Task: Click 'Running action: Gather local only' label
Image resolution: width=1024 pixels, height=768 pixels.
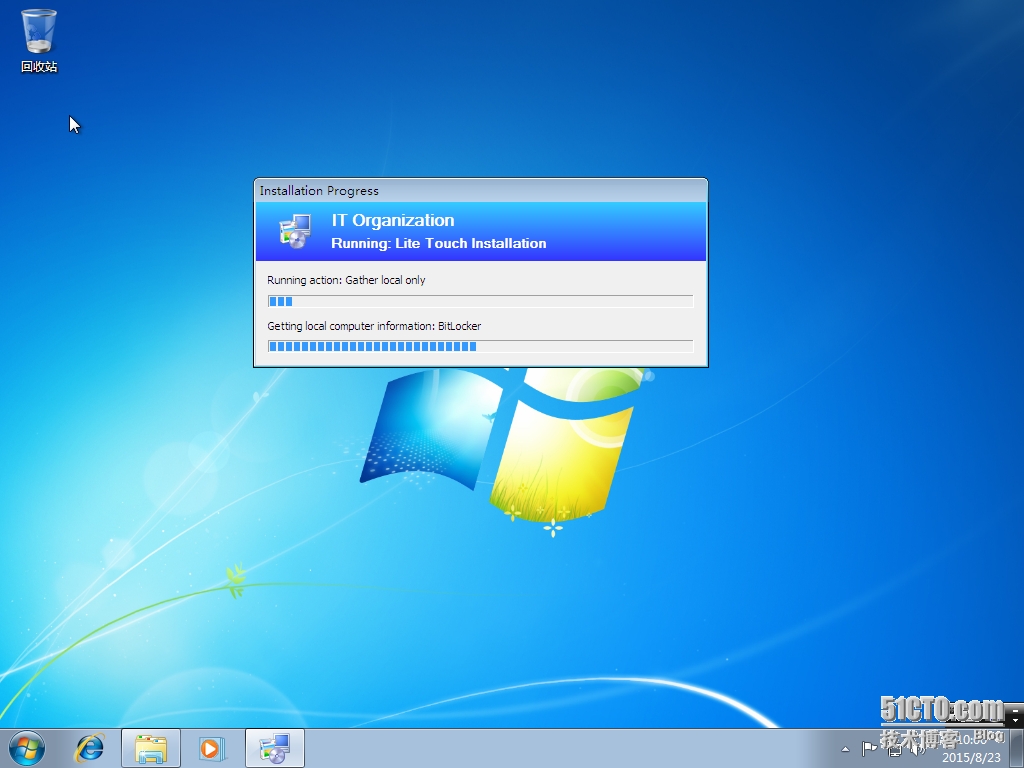Action: [x=346, y=280]
